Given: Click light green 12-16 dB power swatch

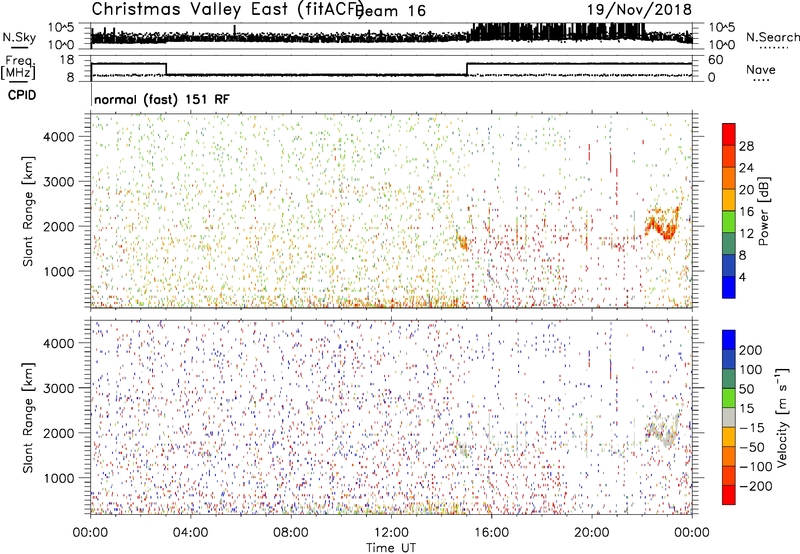Looking at the screenshot, I should point(729,222).
